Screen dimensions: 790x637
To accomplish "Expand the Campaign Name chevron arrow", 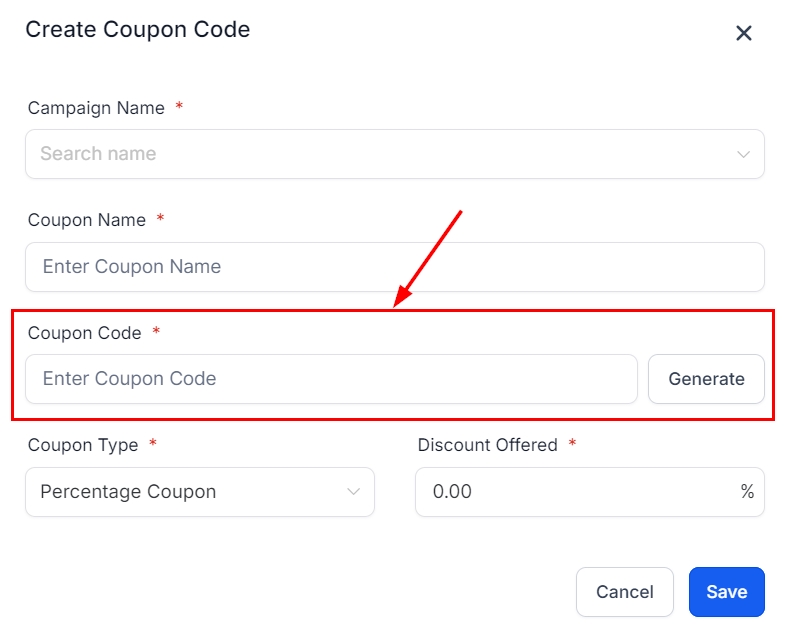I will 743,154.
